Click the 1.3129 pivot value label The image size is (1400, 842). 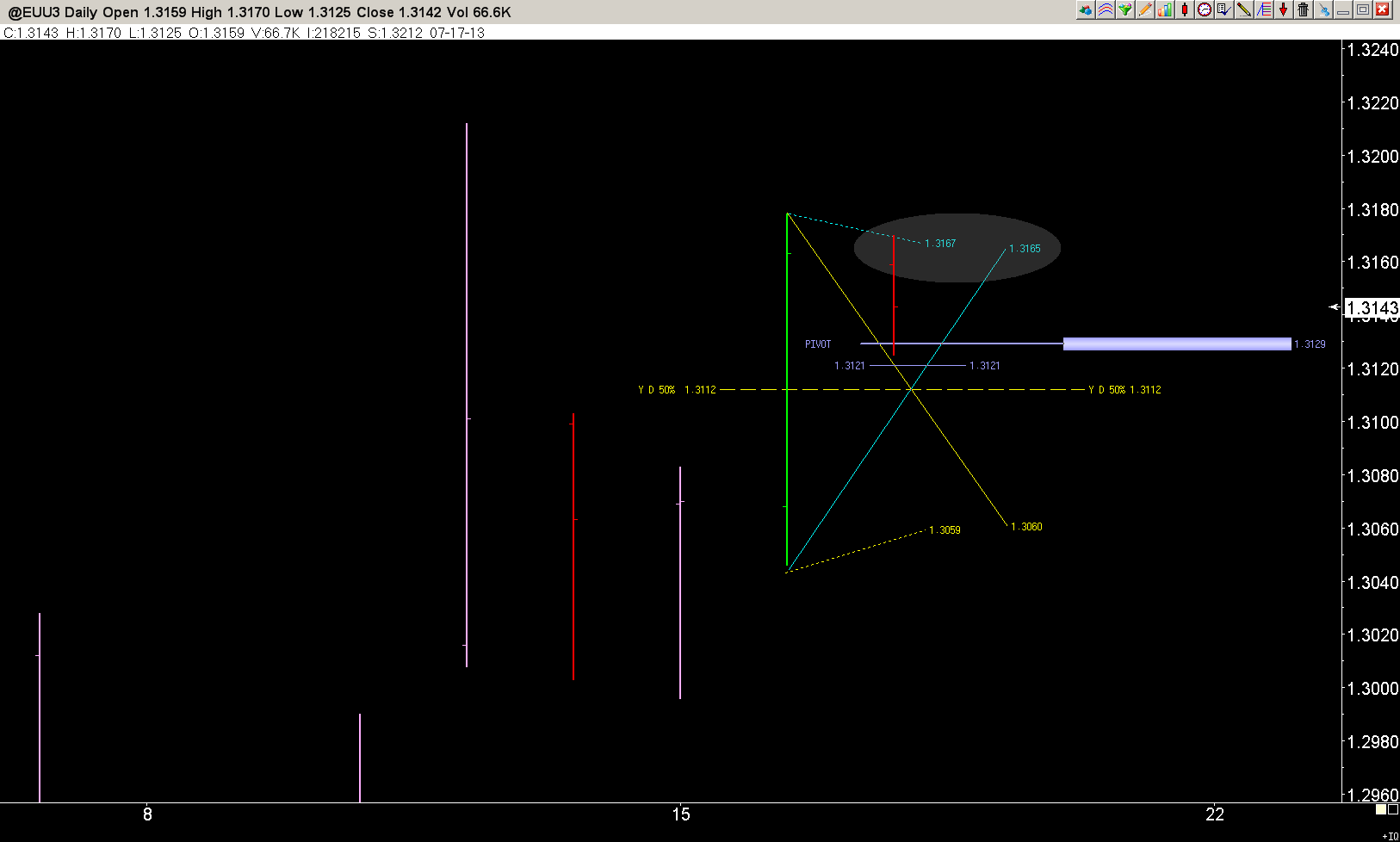[x=1310, y=344]
